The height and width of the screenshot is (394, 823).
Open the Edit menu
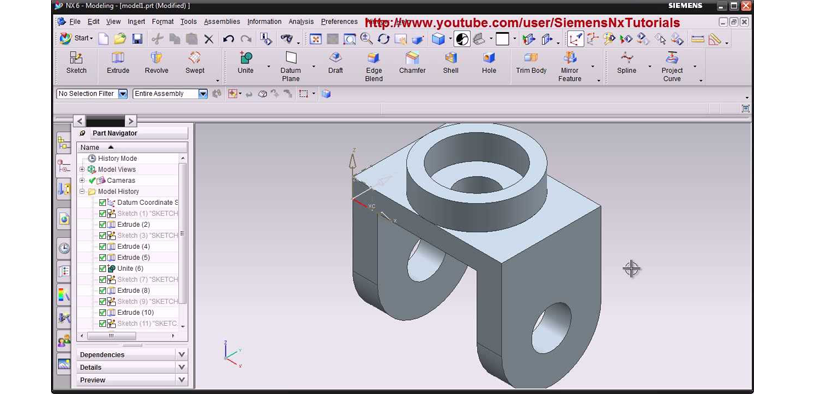[x=93, y=22]
